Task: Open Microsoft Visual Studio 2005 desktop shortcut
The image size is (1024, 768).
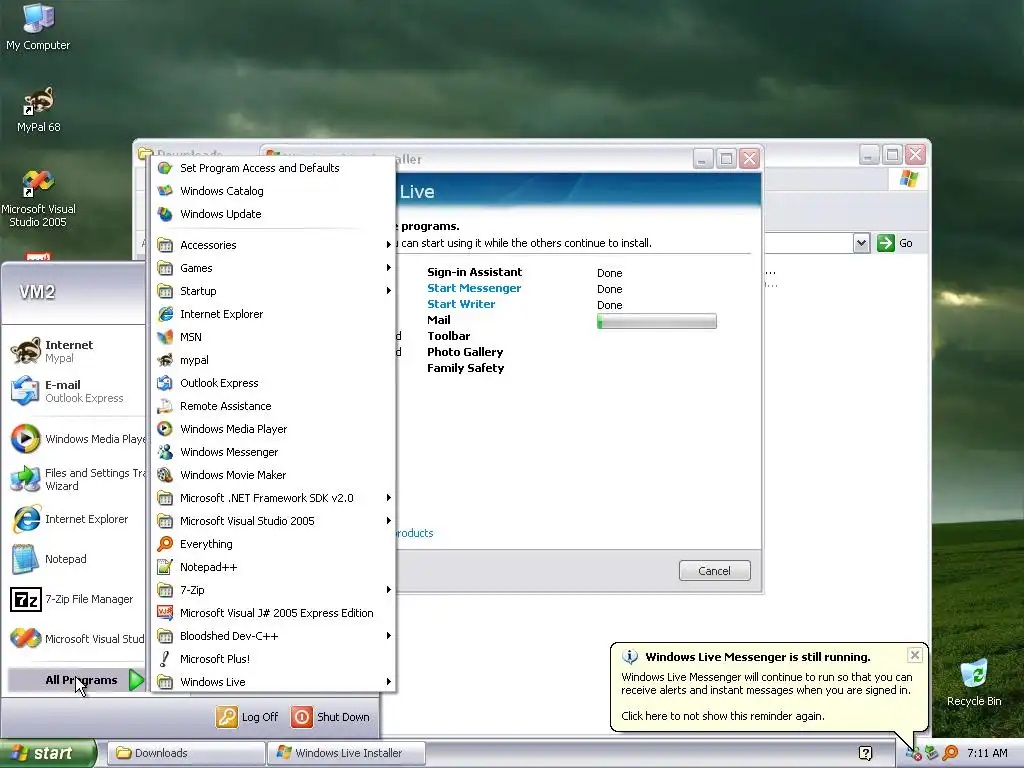Action: click(x=38, y=198)
